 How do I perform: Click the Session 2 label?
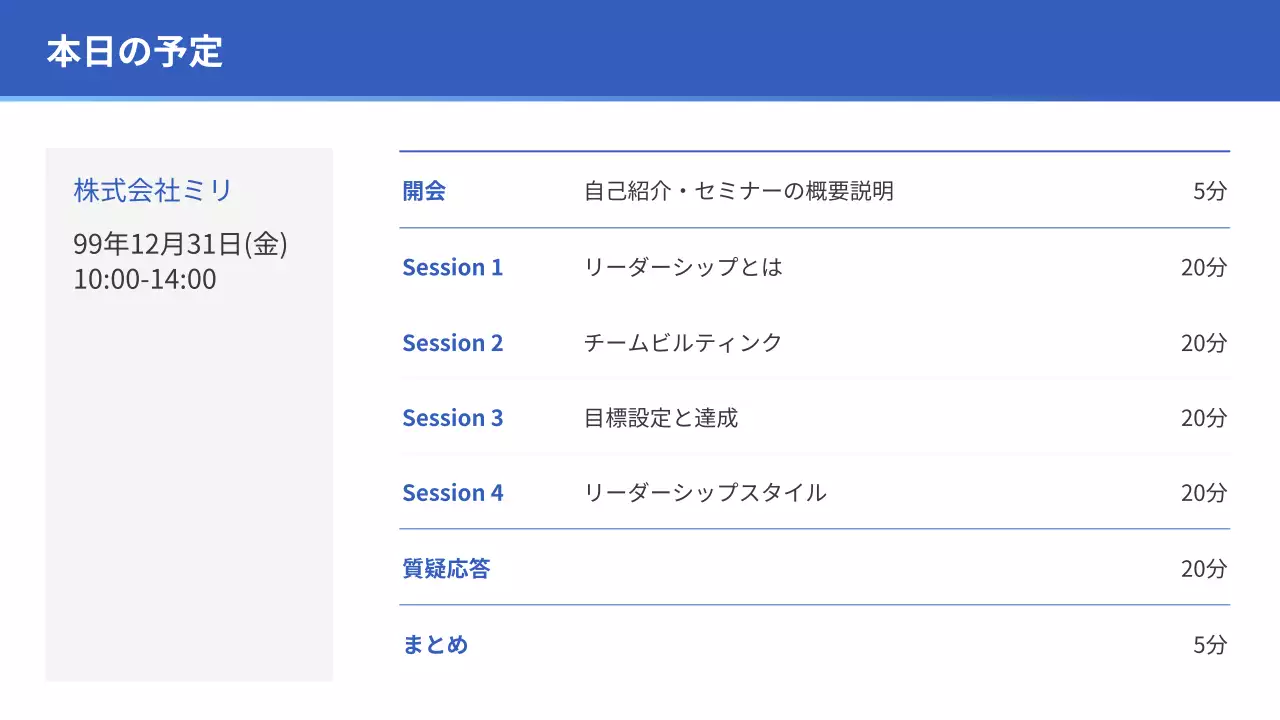point(452,343)
